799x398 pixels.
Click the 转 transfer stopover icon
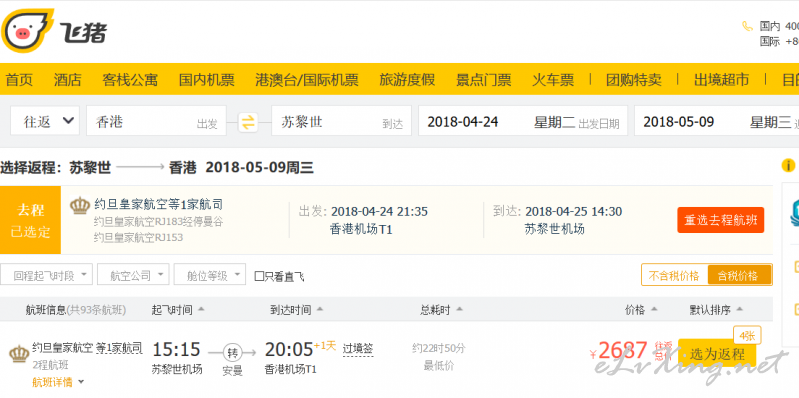click(232, 352)
